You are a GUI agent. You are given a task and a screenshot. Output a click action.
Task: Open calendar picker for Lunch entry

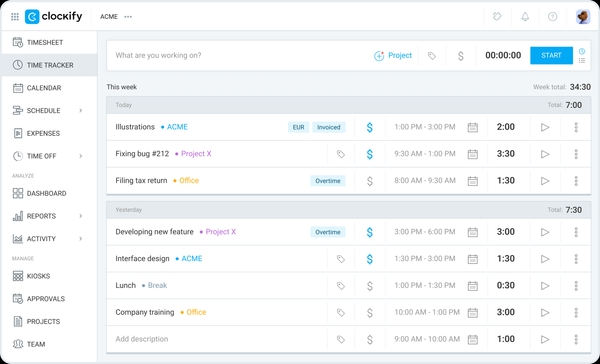473,286
